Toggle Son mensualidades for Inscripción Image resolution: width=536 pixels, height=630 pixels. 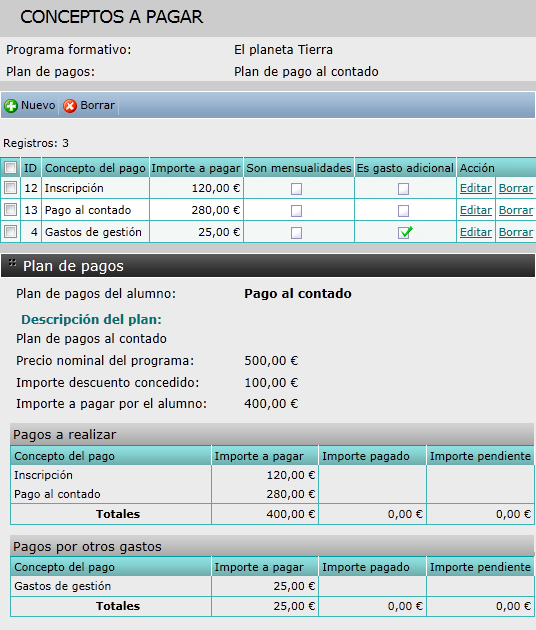pos(297,189)
